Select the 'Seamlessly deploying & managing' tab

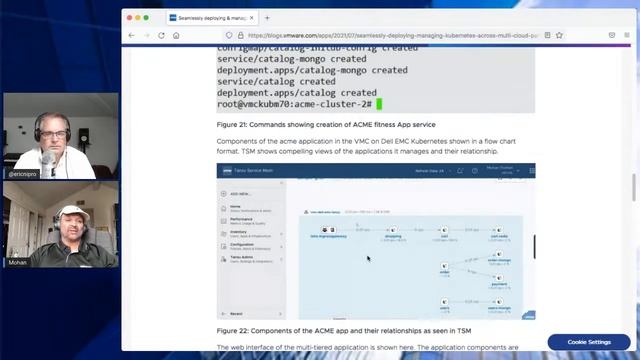[x=212, y=18]
